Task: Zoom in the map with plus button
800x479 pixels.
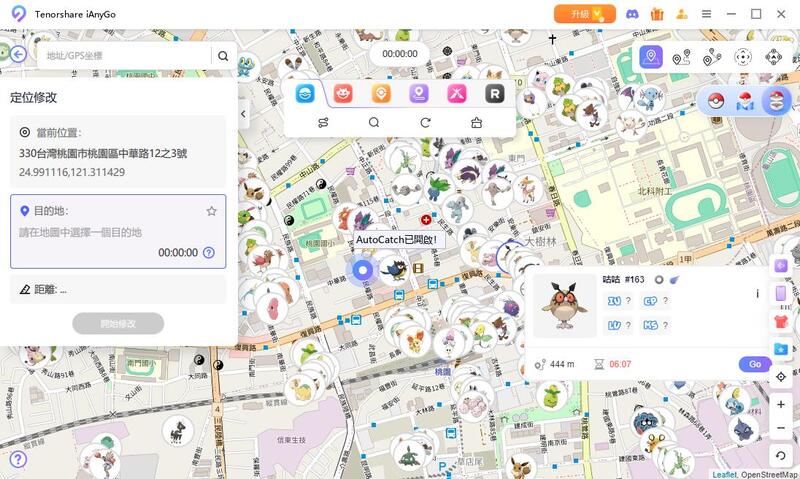Action: pyautogui.click(x=781, y=405)
